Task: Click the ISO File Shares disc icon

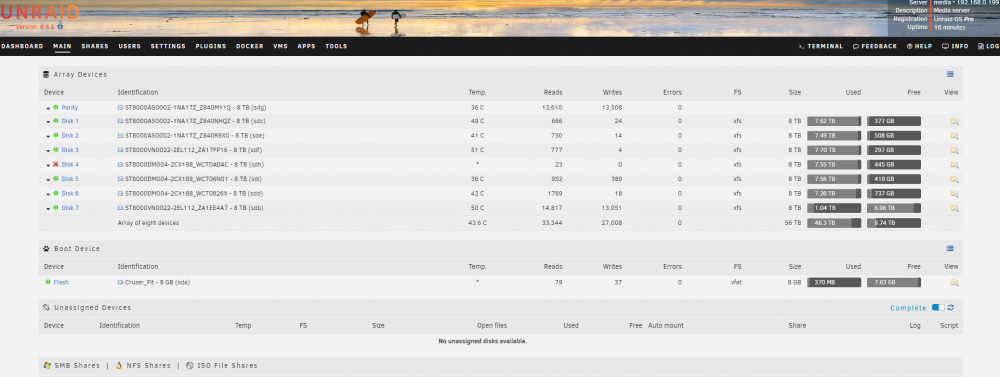Action: (x=190, y=366)
